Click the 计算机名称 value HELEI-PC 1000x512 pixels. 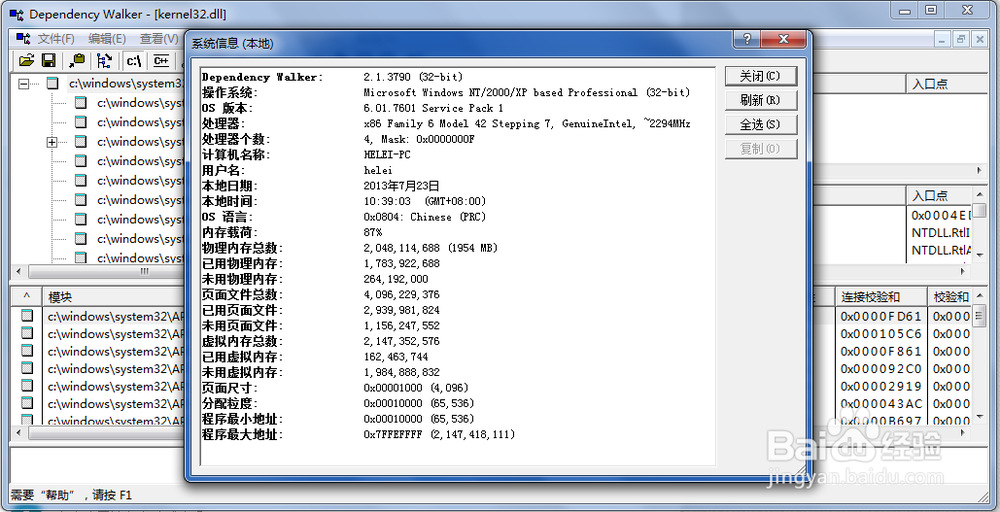point(387,155)
